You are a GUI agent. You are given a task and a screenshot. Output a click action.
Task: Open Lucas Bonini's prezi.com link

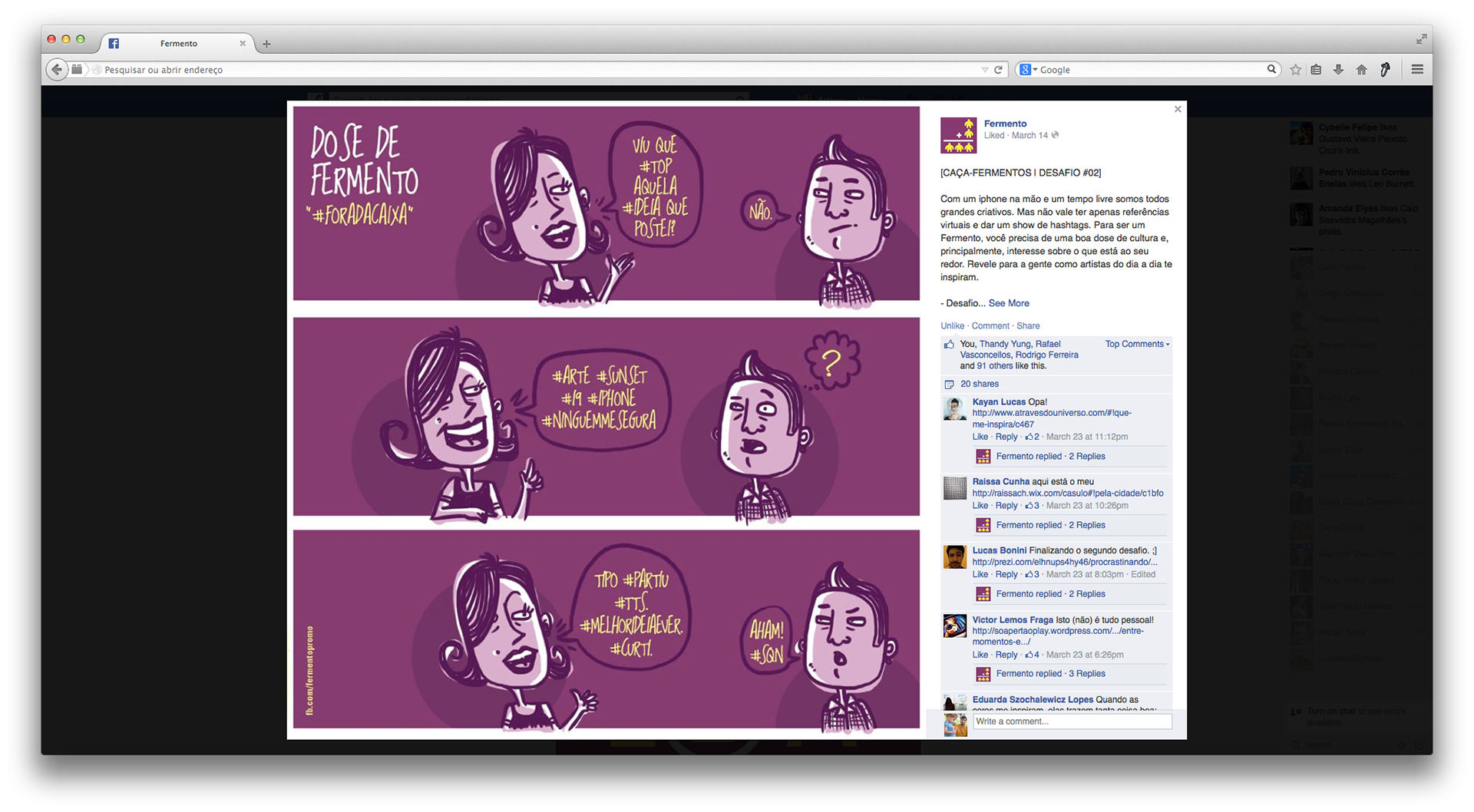coord(1065,562)
